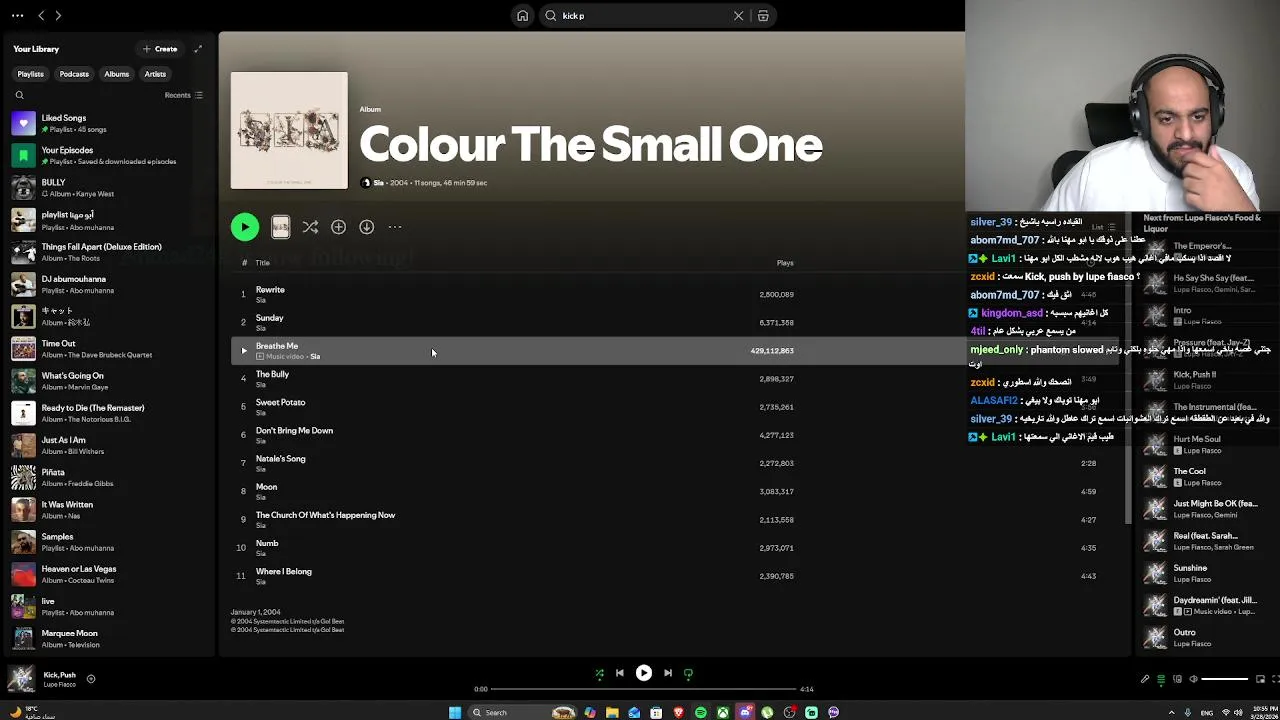This screenshot has height=720, width=1280.
Task: Download the album for offline
Action: (x=366, y=227)
